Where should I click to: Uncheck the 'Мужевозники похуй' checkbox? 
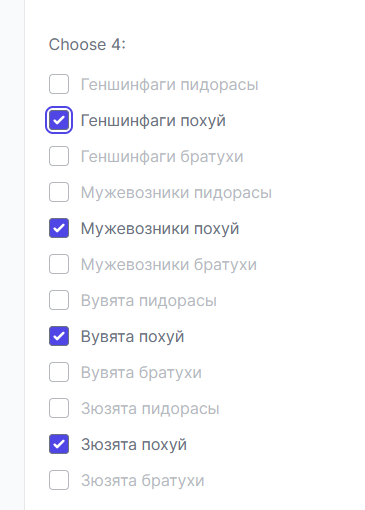59,228
